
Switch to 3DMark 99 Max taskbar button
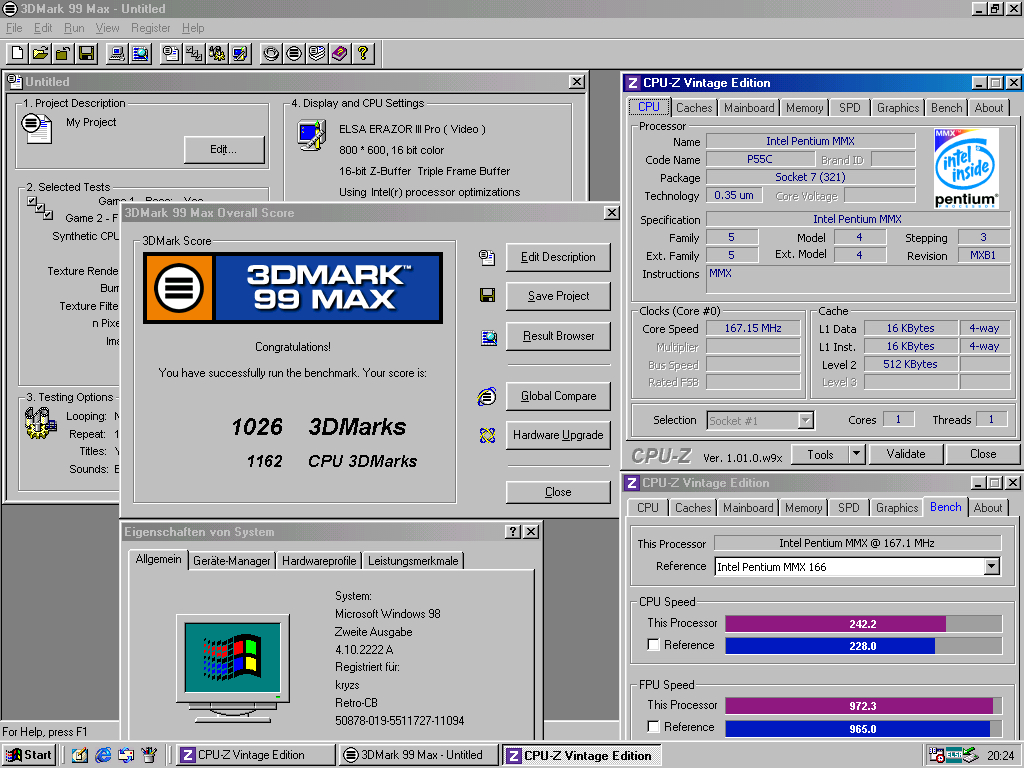click(418, 755)
